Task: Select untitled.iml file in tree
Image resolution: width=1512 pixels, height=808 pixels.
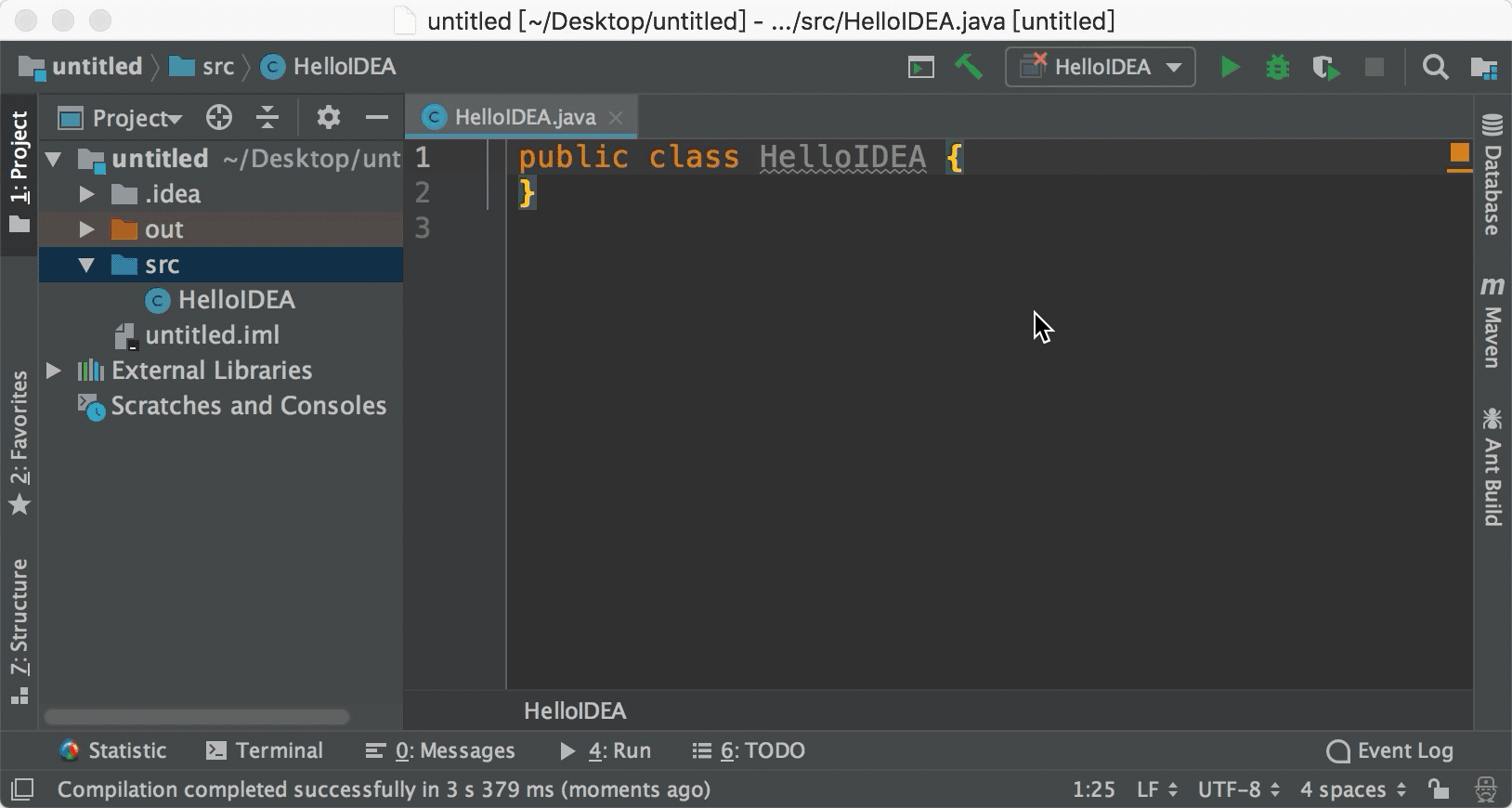Action: [x=221, y=335]
